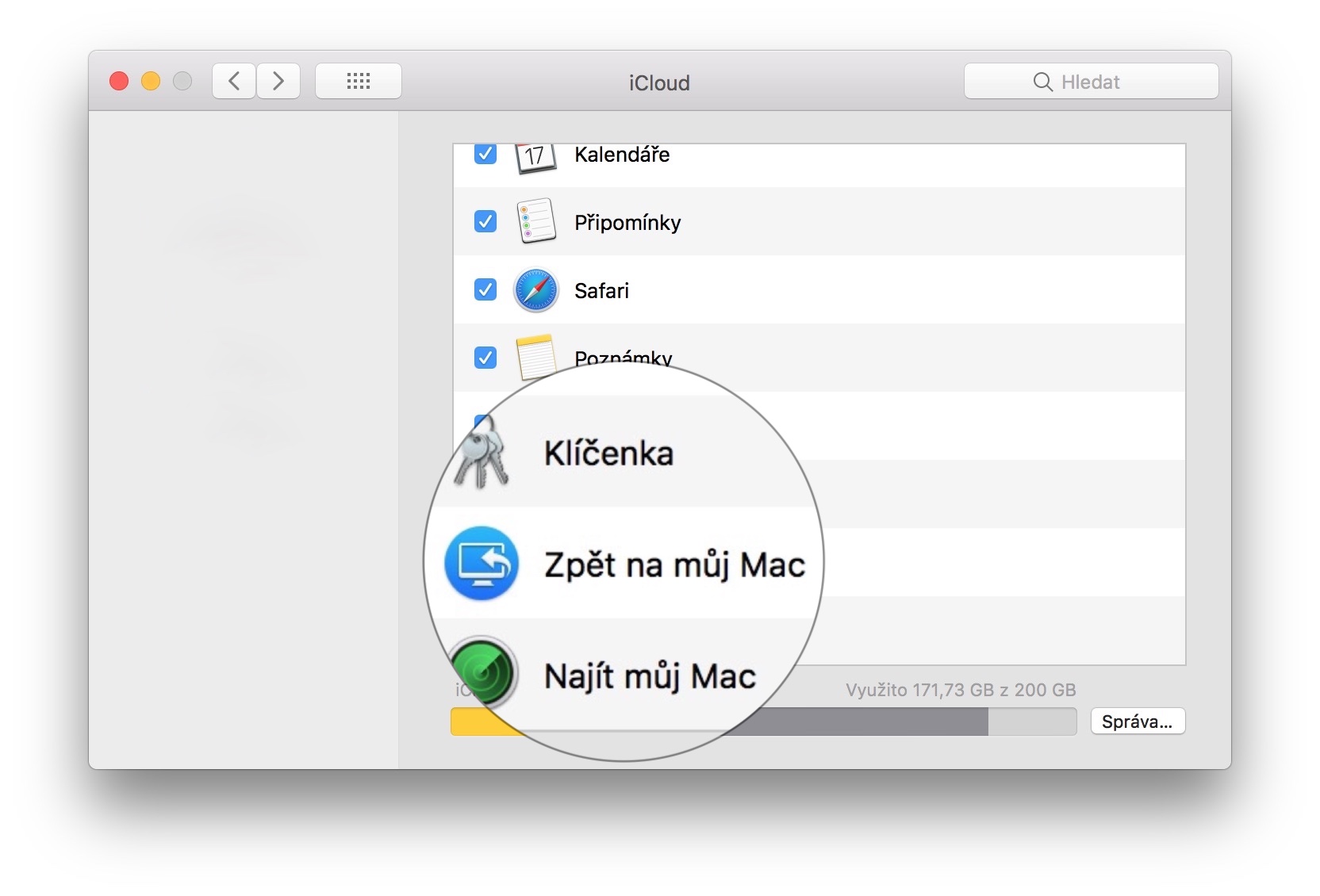This screenshot has height=896, width=1320.
Task: Select the Najít můj Mac label
Action: click(650, 676)
